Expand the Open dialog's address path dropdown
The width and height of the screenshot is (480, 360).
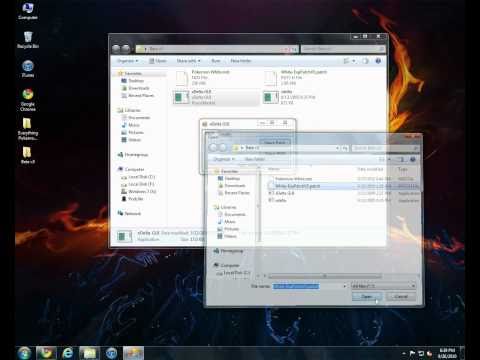click(x=337, y=148)
